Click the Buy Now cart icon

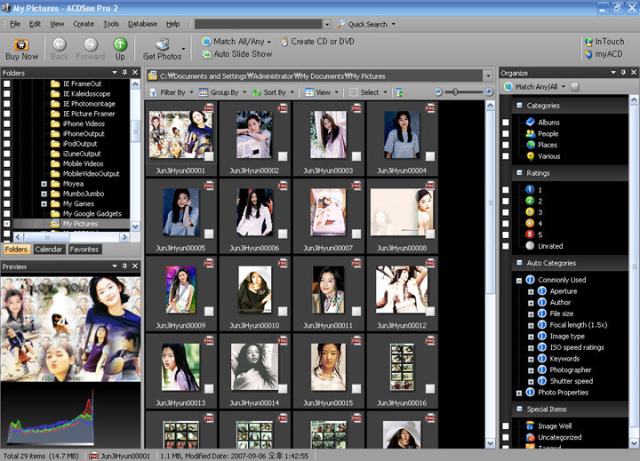[21, 45]
